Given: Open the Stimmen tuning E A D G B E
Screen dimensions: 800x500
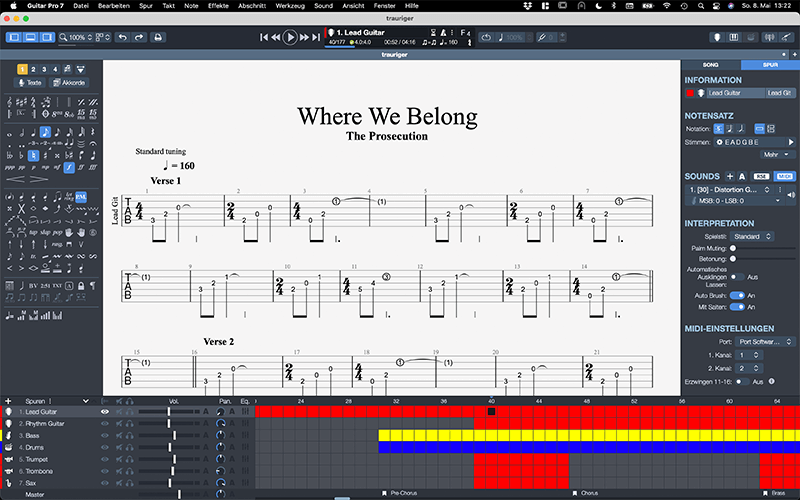Looking at the screenshot, I should pyautogui.click(x=750, y=142).
